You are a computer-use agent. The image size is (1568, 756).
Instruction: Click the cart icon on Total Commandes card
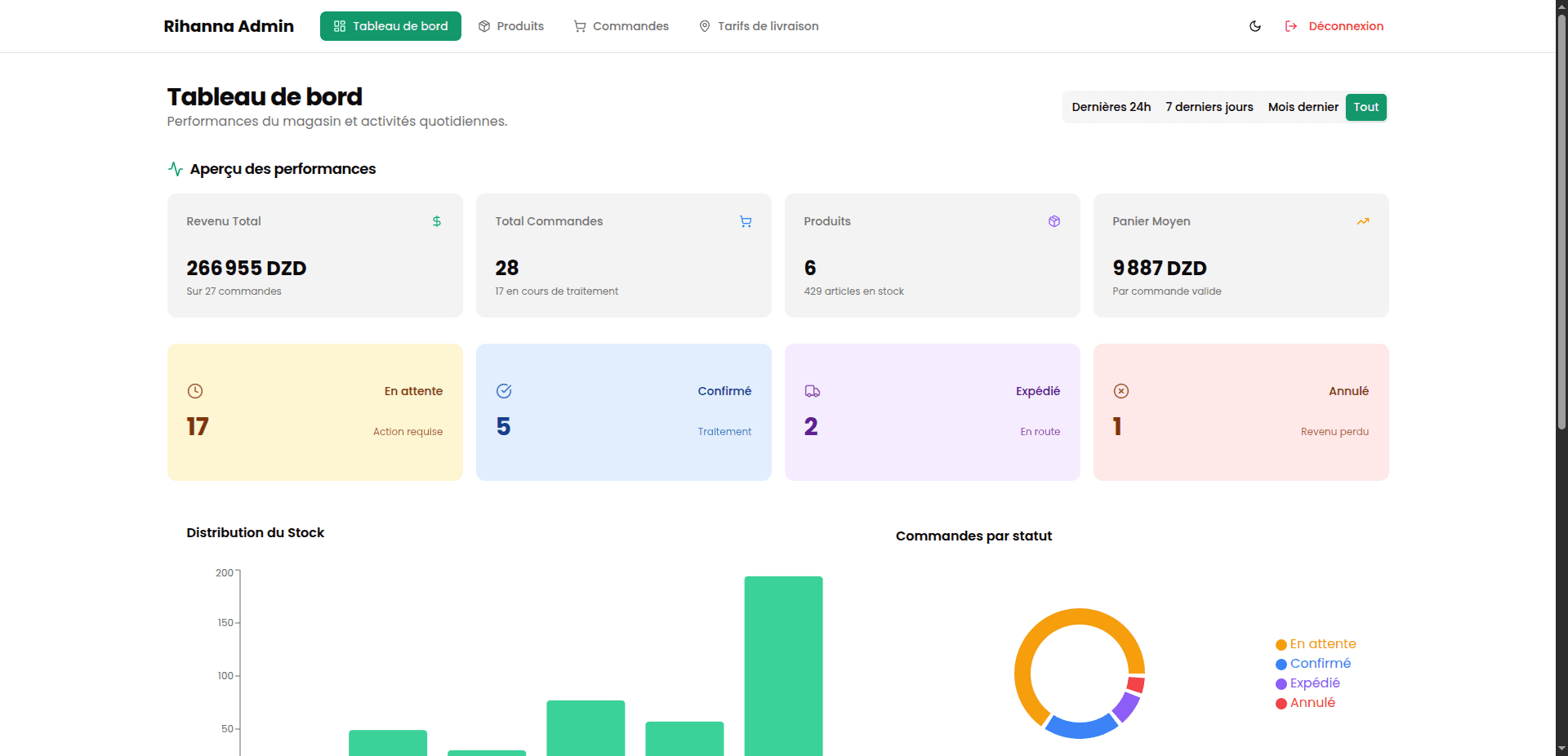pyautogui.click(x=746, y=221)
